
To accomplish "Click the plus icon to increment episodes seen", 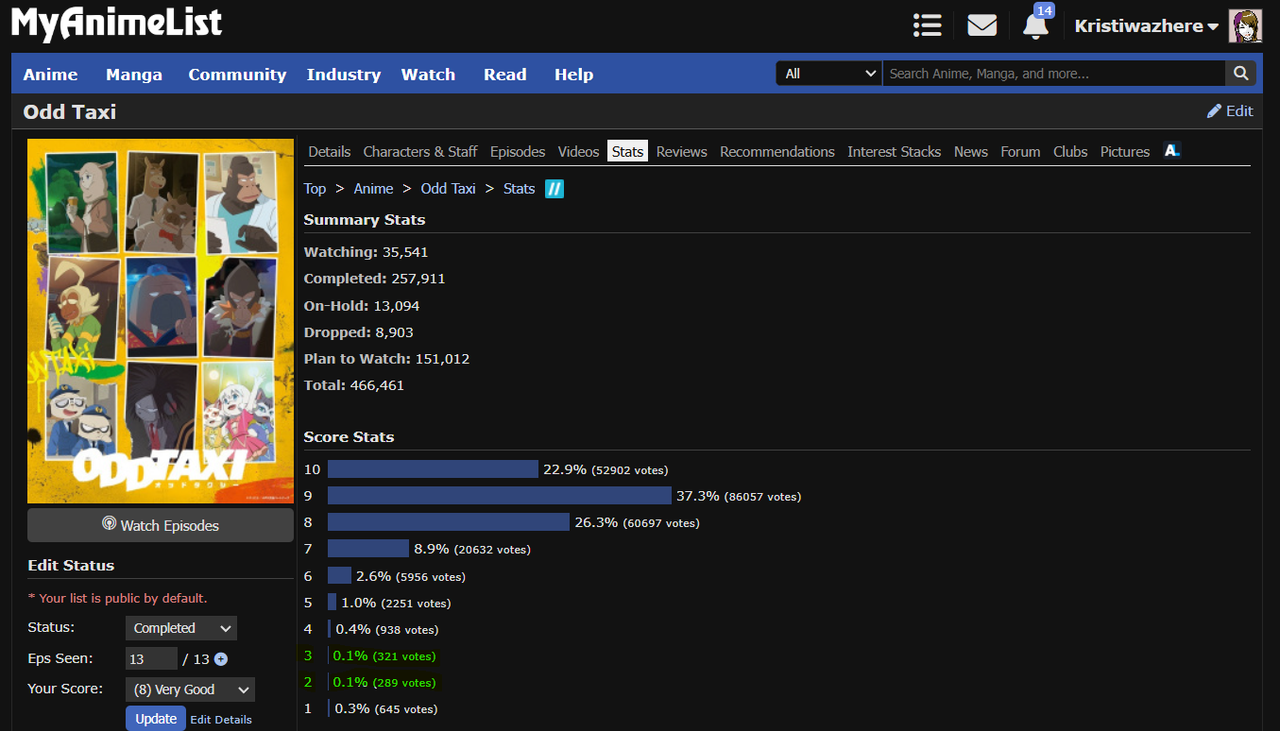I will tap(221, 659).
